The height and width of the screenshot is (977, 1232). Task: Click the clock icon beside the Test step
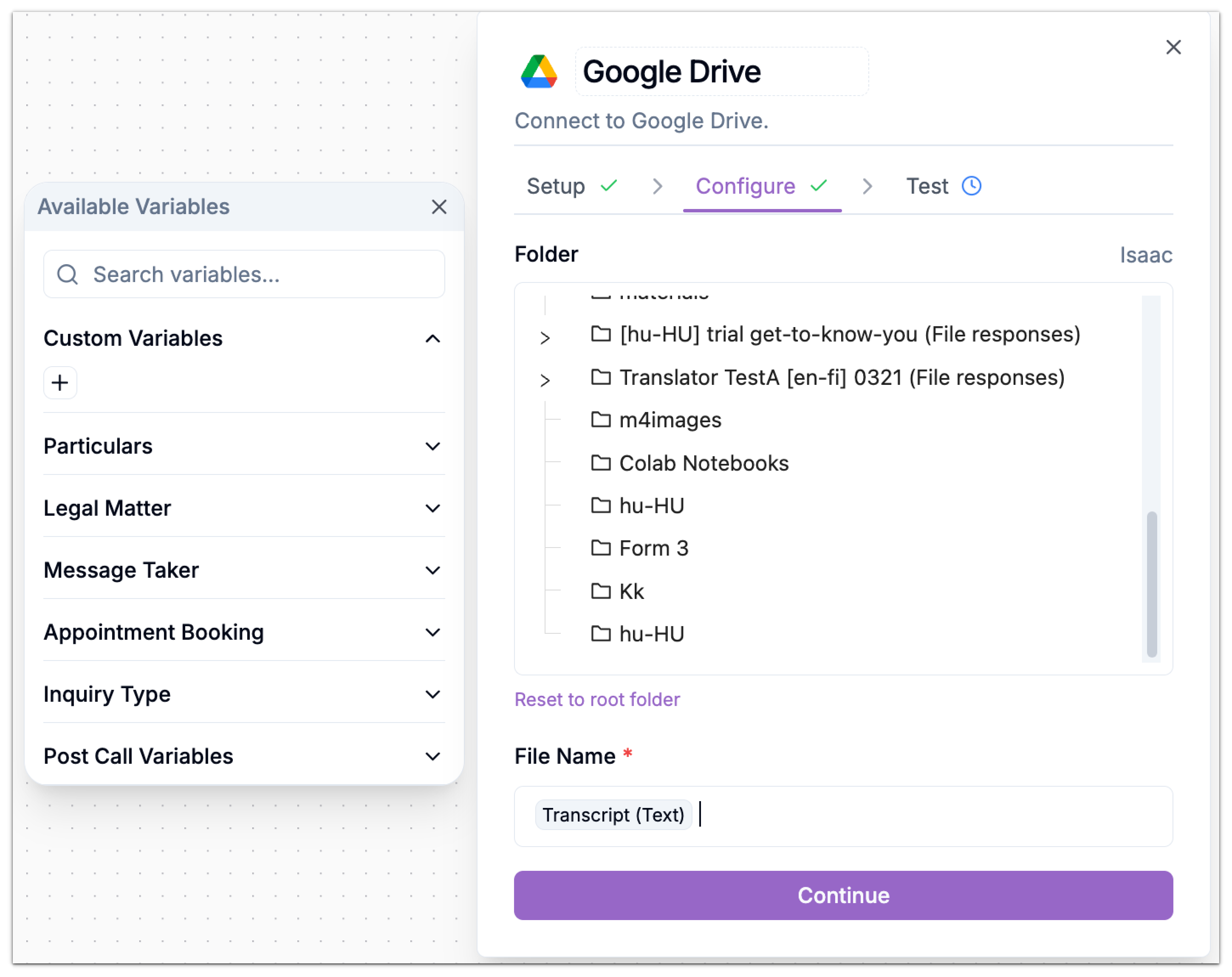(972, 186)
